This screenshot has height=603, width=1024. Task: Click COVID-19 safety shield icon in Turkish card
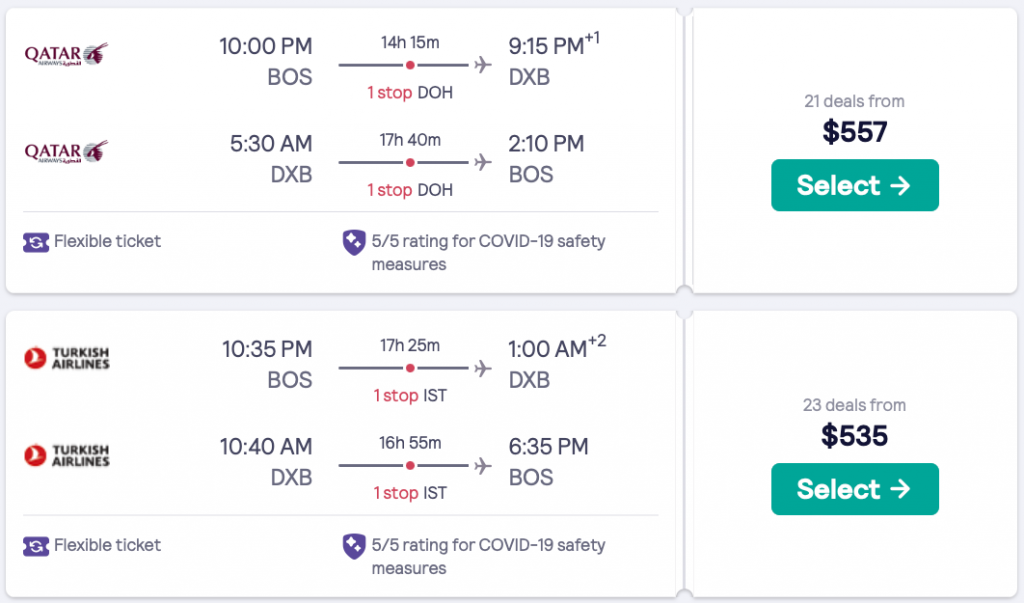click(x=354, y=546)
